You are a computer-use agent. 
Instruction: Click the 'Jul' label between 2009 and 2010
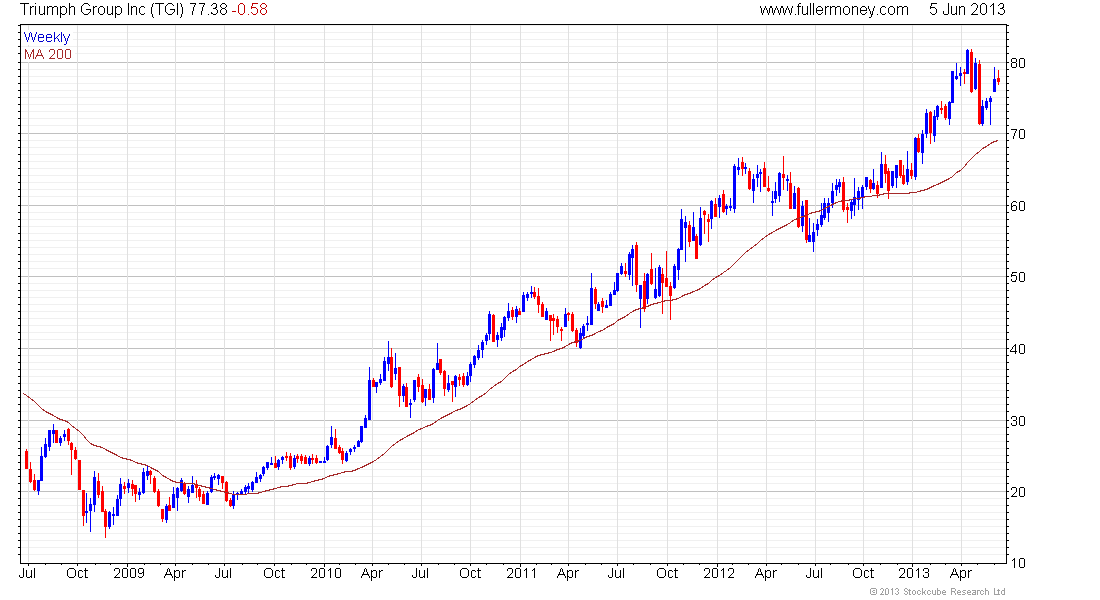click(x=223, y=573)
